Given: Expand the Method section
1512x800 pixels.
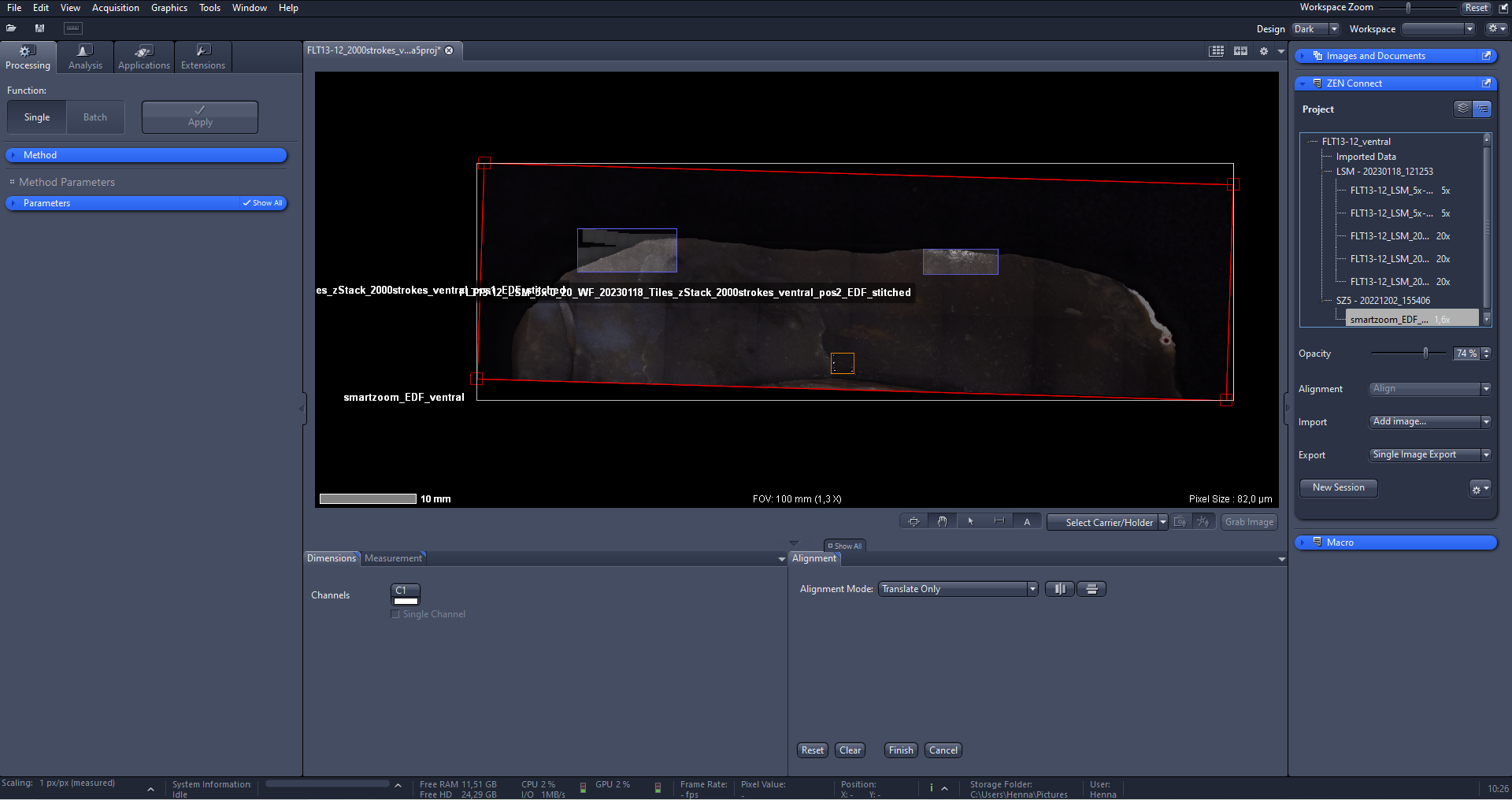Looking at the screenshot, I should point(146,155).
